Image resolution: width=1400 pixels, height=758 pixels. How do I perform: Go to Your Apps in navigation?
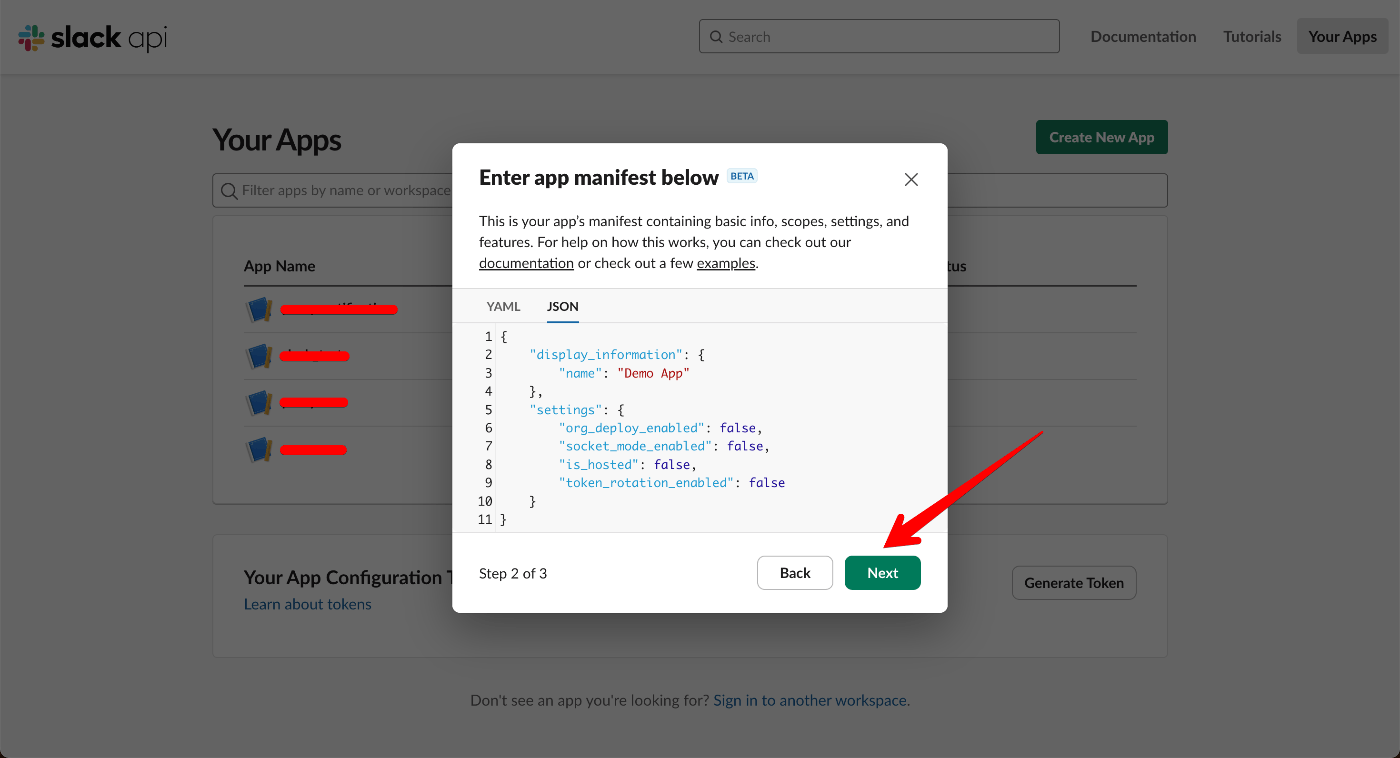click(1343, 36)
